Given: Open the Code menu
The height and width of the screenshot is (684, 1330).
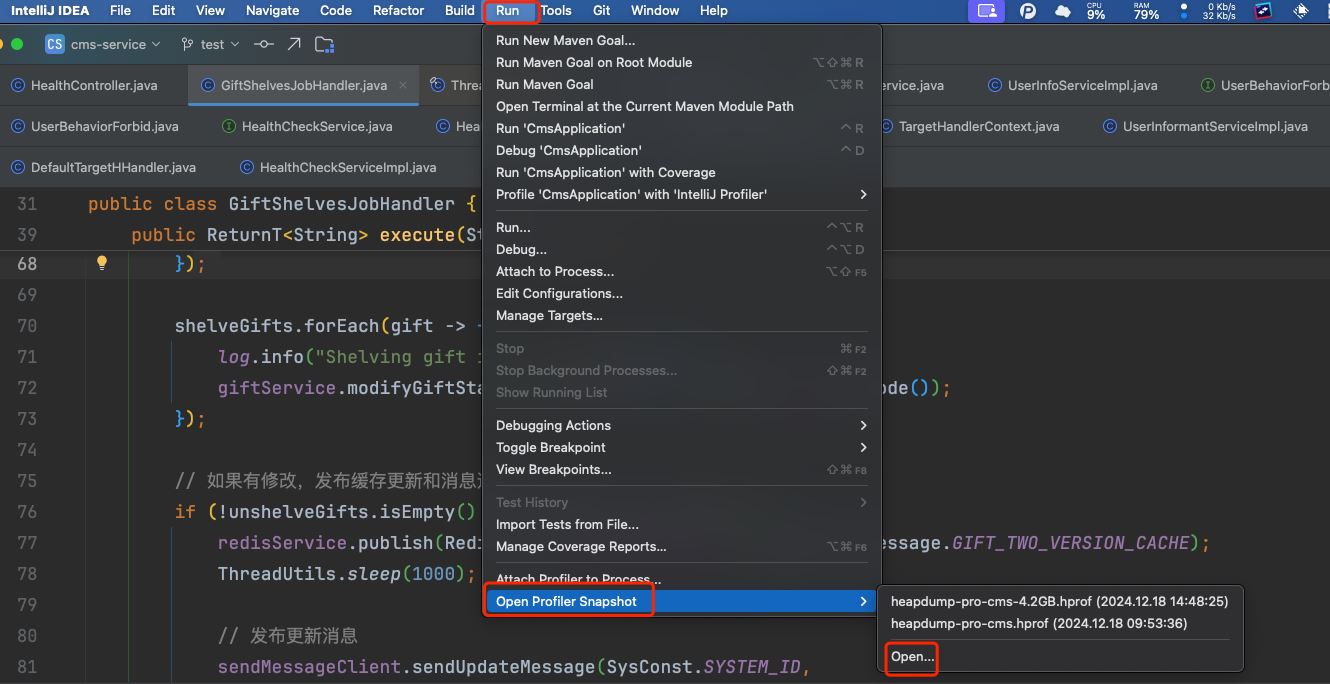Looking at the screenshot, I should 336,10.
